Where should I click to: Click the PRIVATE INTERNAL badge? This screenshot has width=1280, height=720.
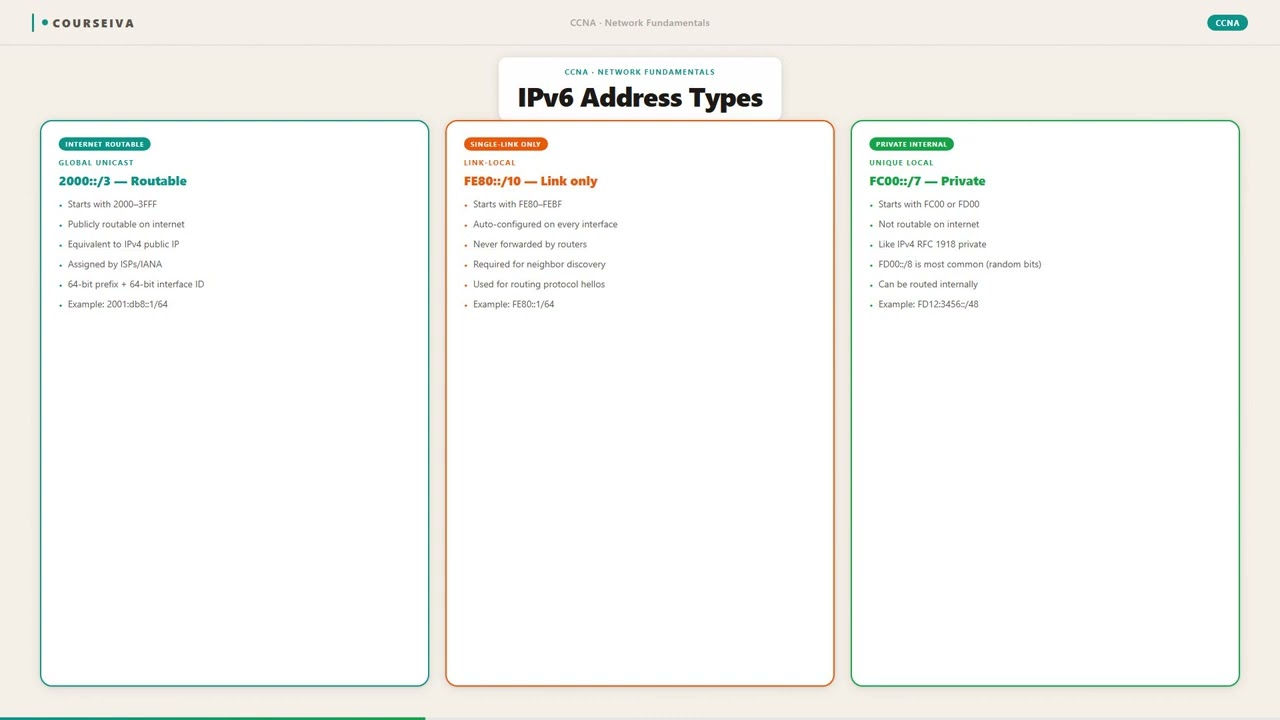[911, 144]
